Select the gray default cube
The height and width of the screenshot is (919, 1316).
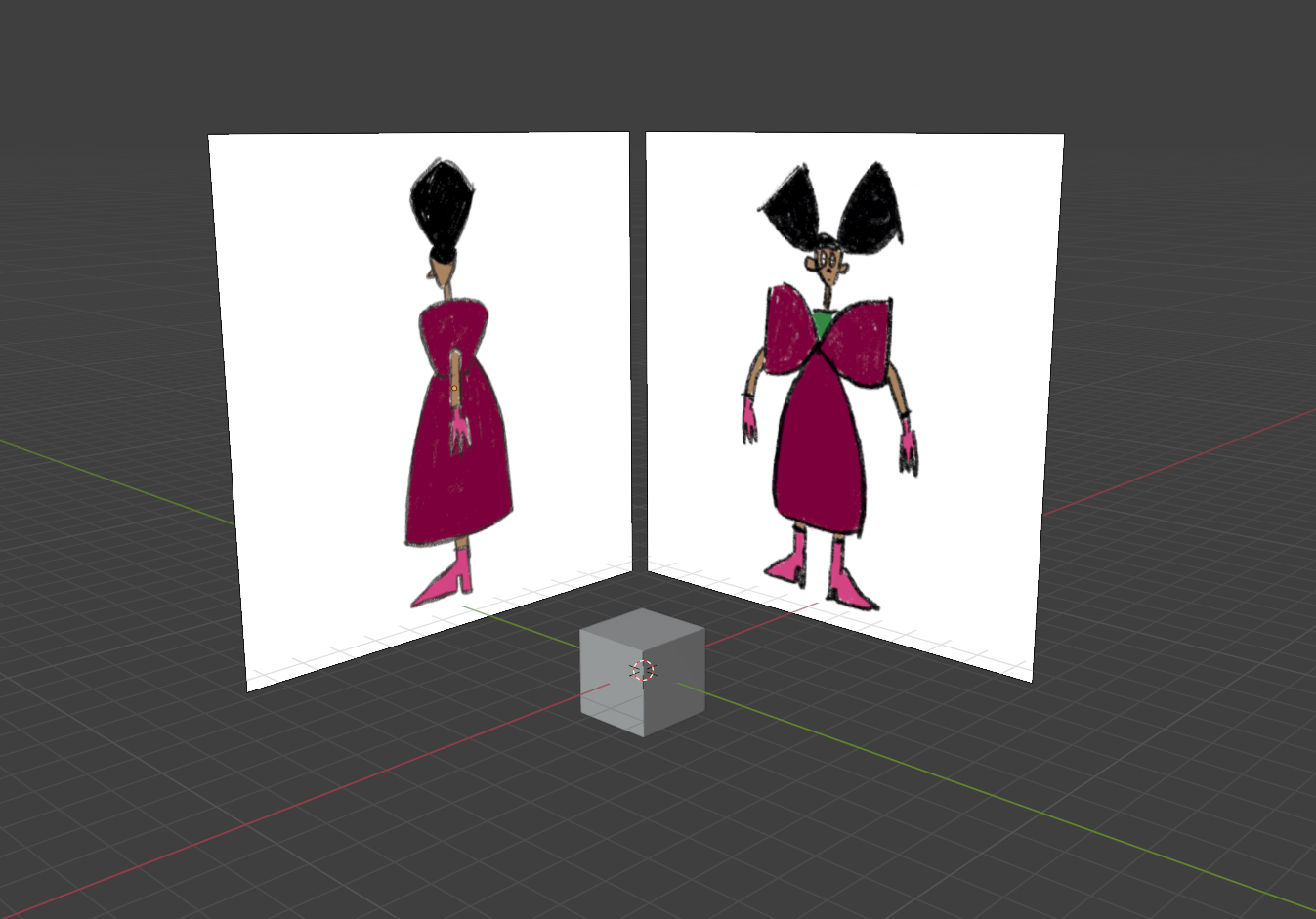coord(642,672)
